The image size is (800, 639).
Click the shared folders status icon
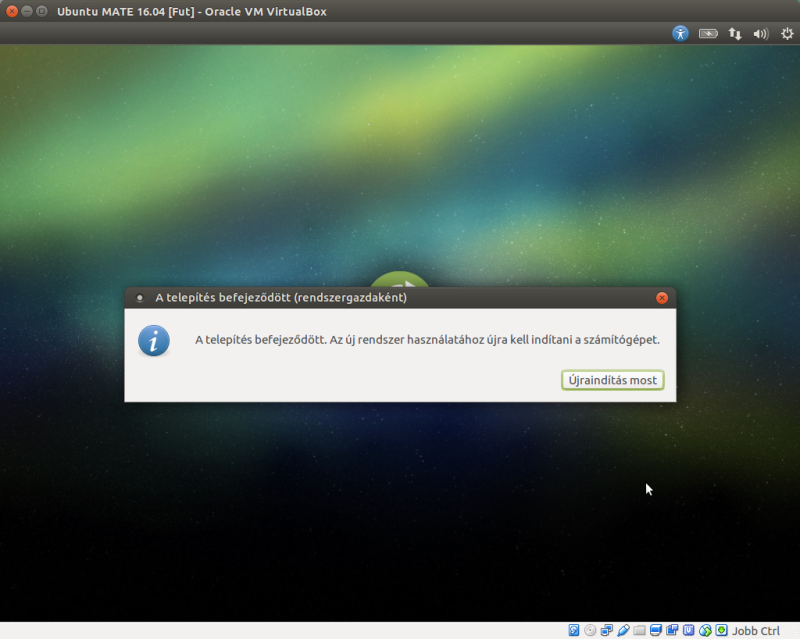[639, 630]
